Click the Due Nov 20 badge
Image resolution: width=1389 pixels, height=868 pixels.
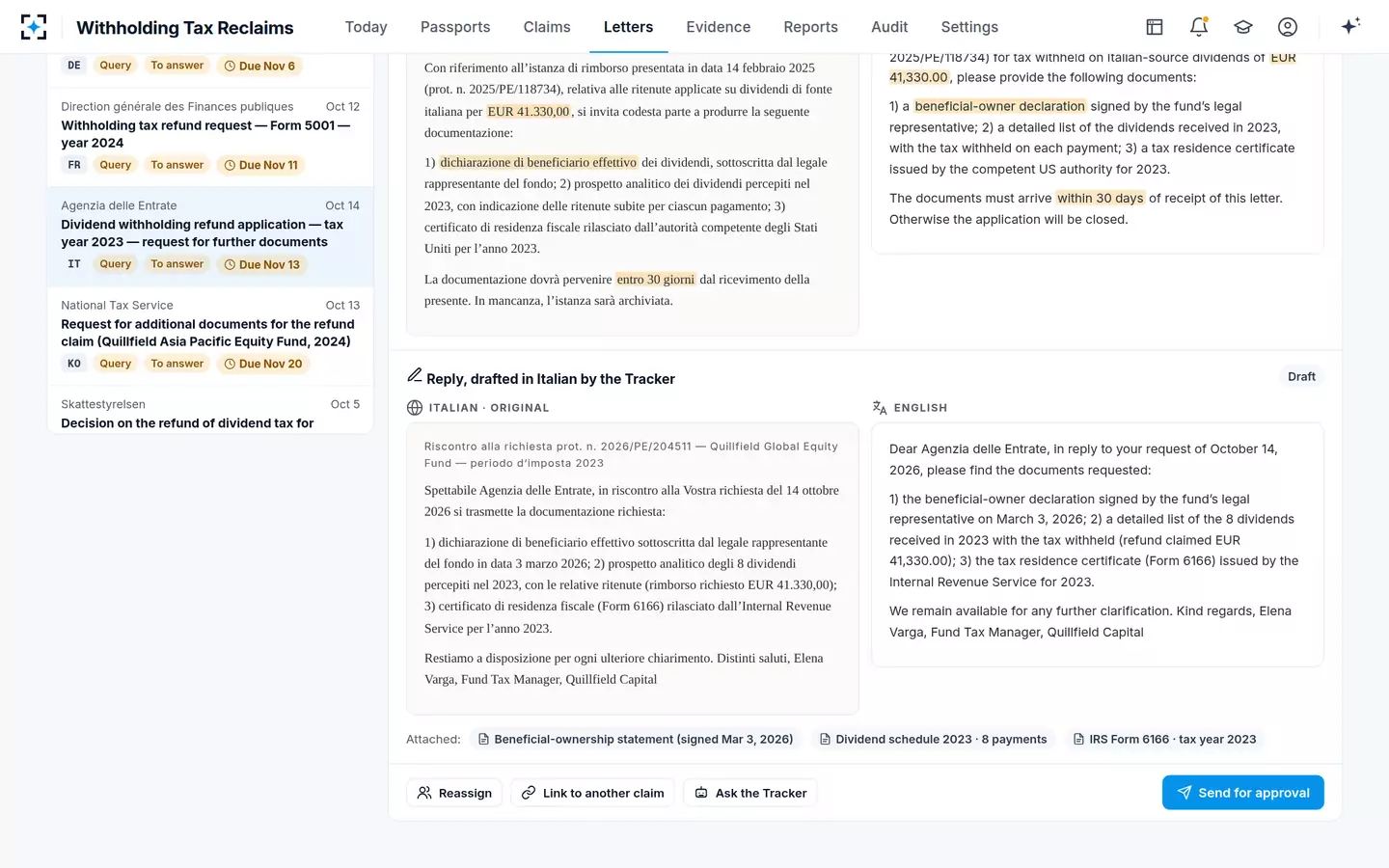262,364
